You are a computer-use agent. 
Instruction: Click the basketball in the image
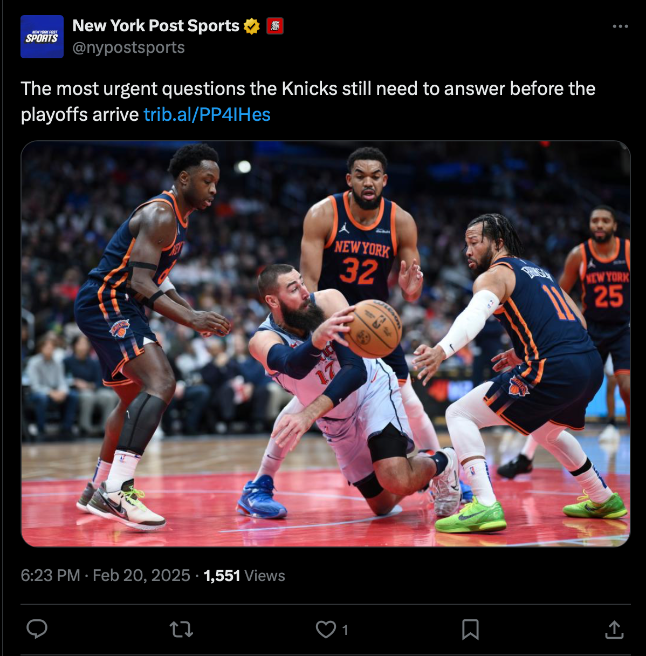point(373,328)
